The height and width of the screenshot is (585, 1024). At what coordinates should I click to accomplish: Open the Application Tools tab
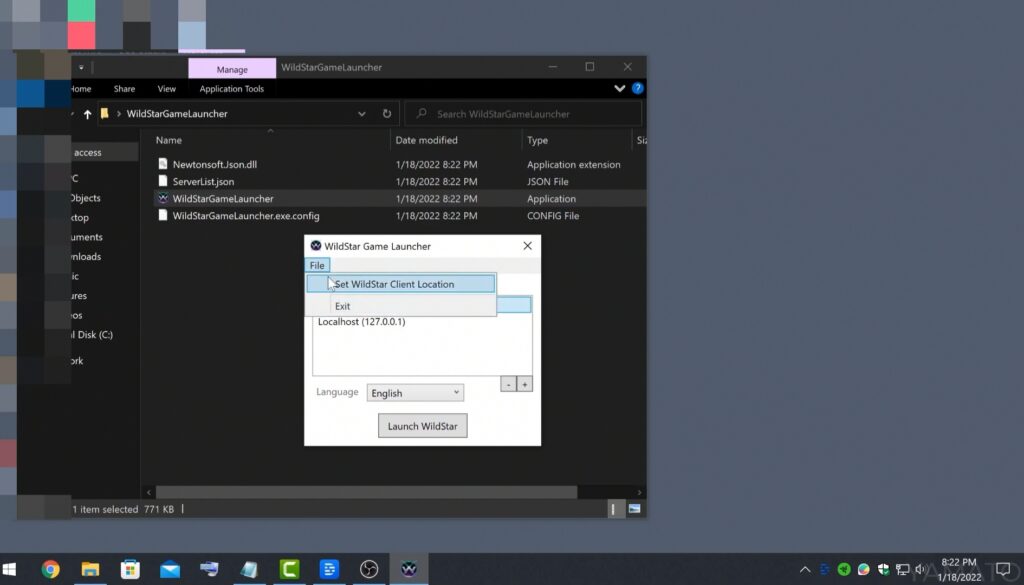point(232,89)
